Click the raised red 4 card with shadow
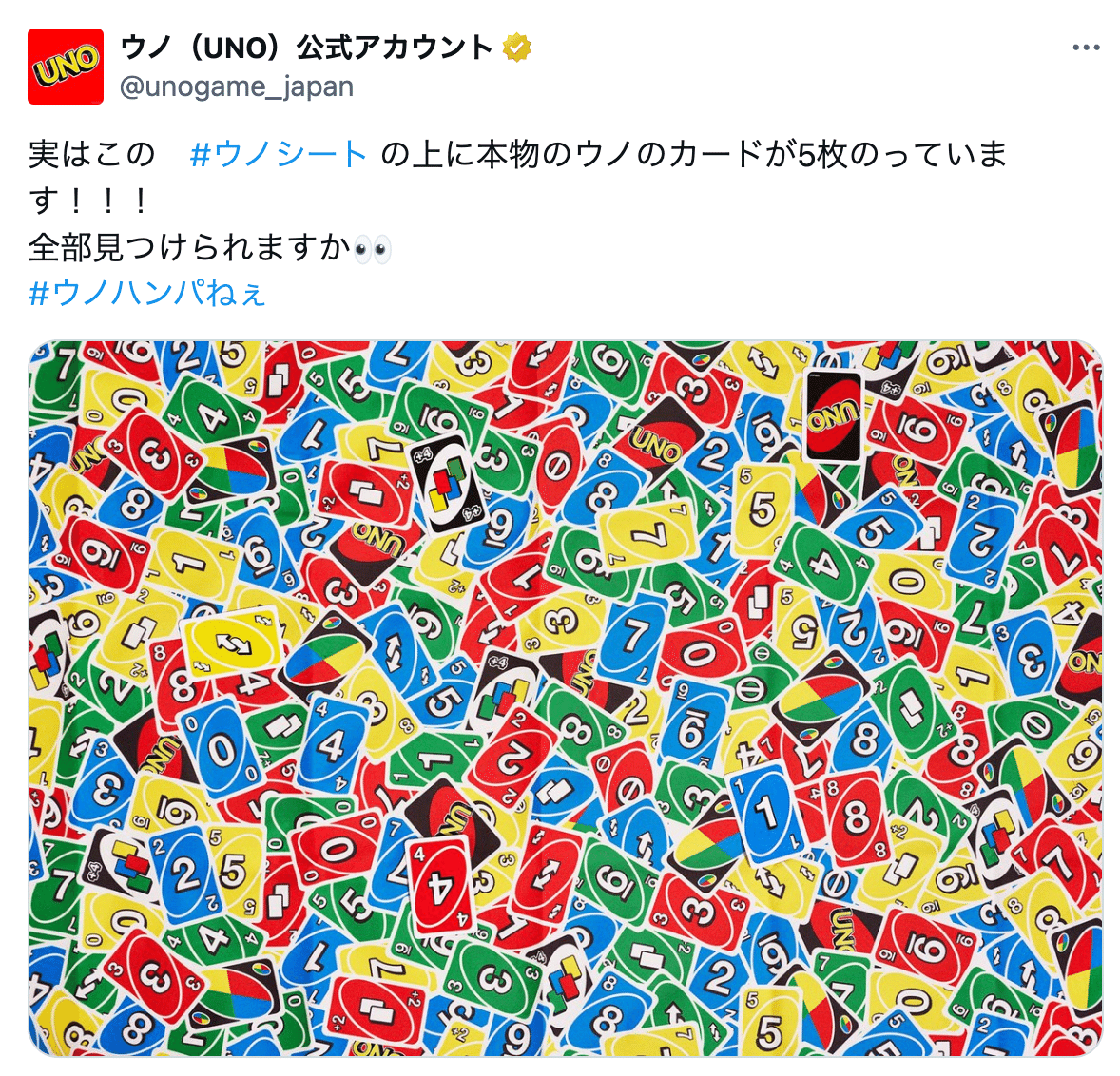This screenshot has height=1076, width=1120. pyautogui.click(x=441, y=885)
